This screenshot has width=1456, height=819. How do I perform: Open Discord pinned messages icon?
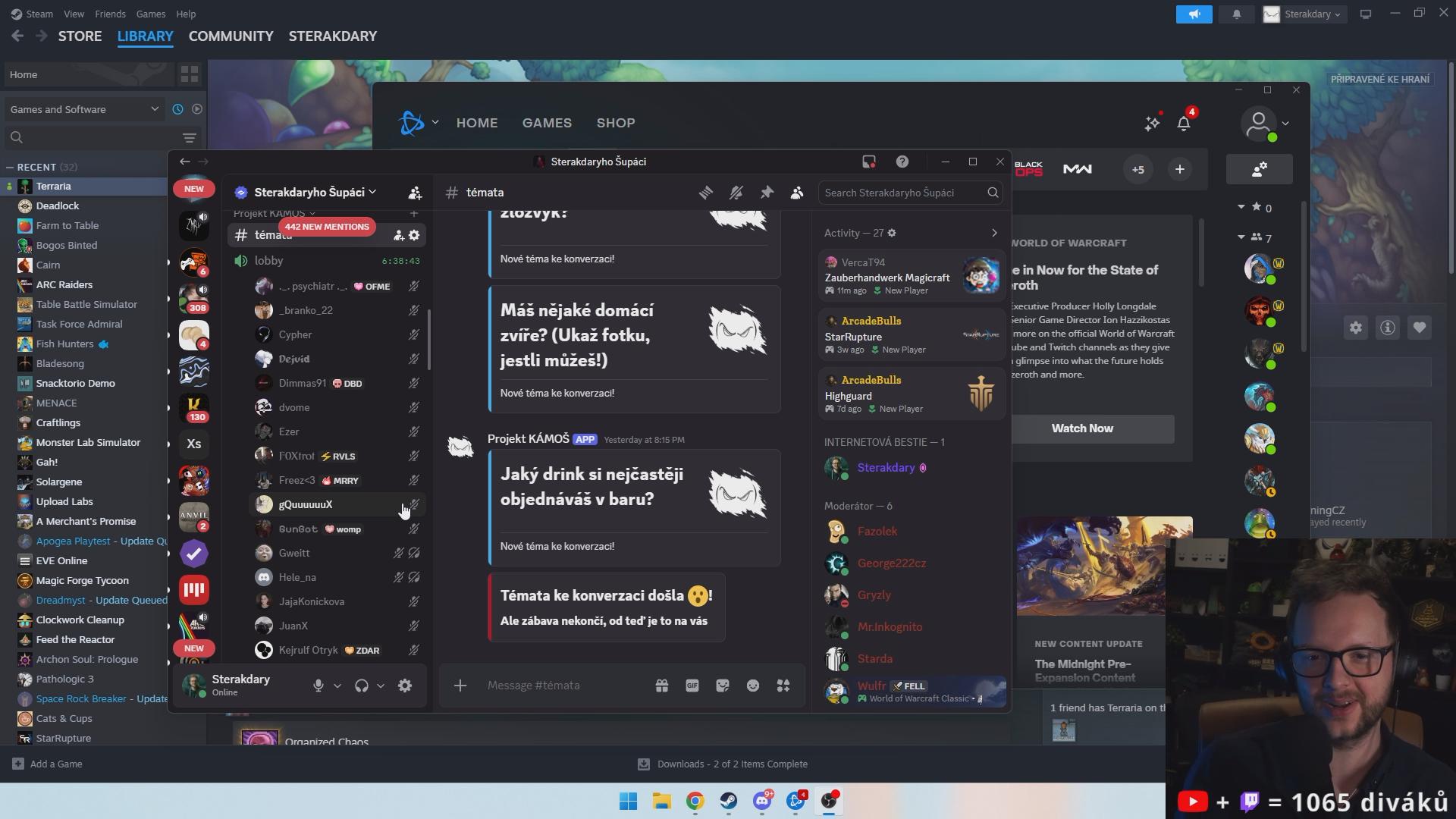pos(767,193)
